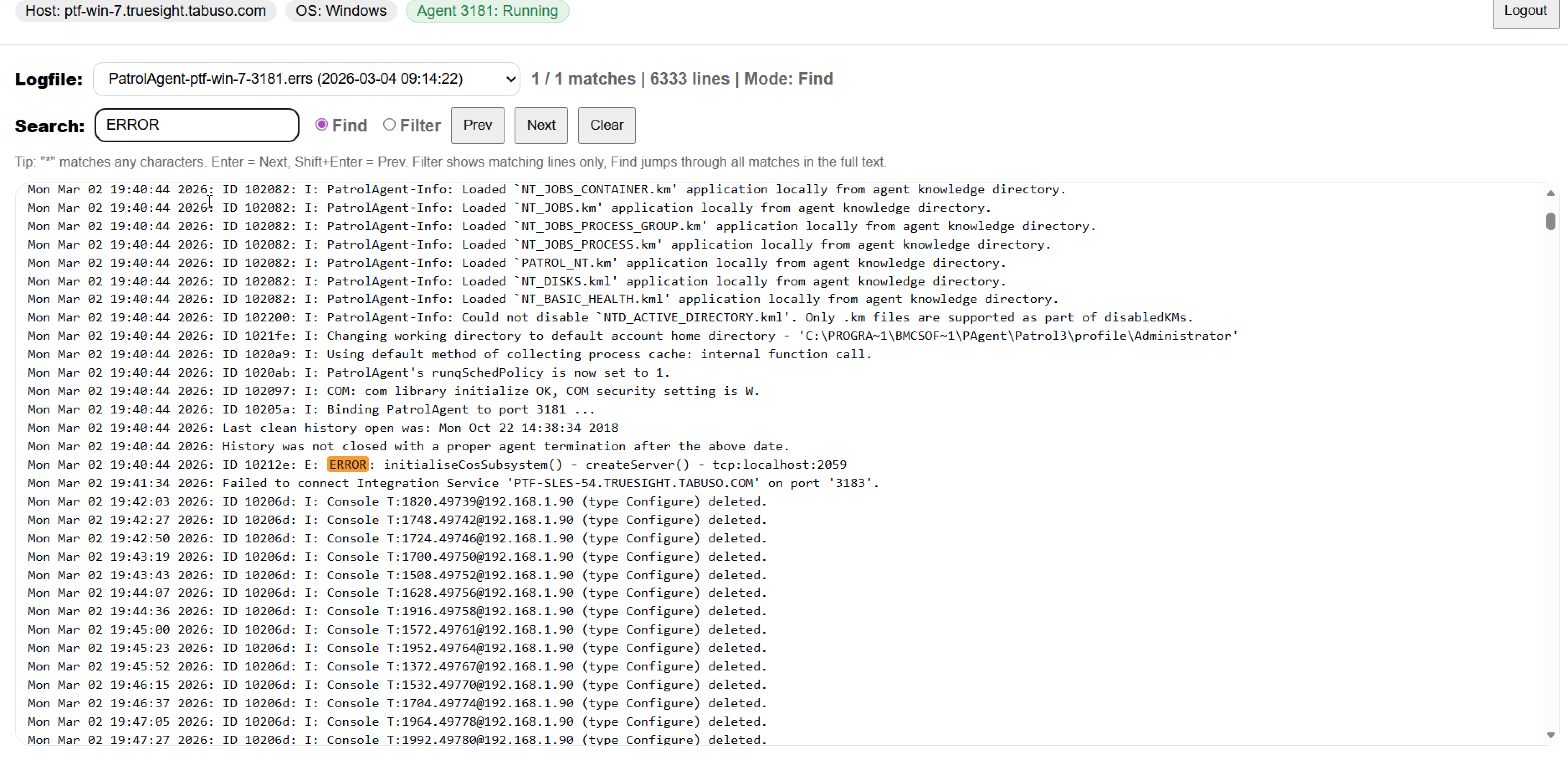Click the OS: Windows badge

341,11
